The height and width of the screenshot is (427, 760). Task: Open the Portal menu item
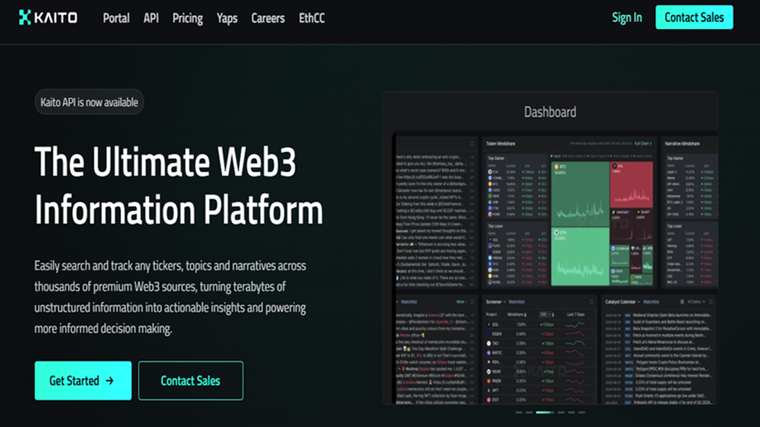[x=116, y=18]
